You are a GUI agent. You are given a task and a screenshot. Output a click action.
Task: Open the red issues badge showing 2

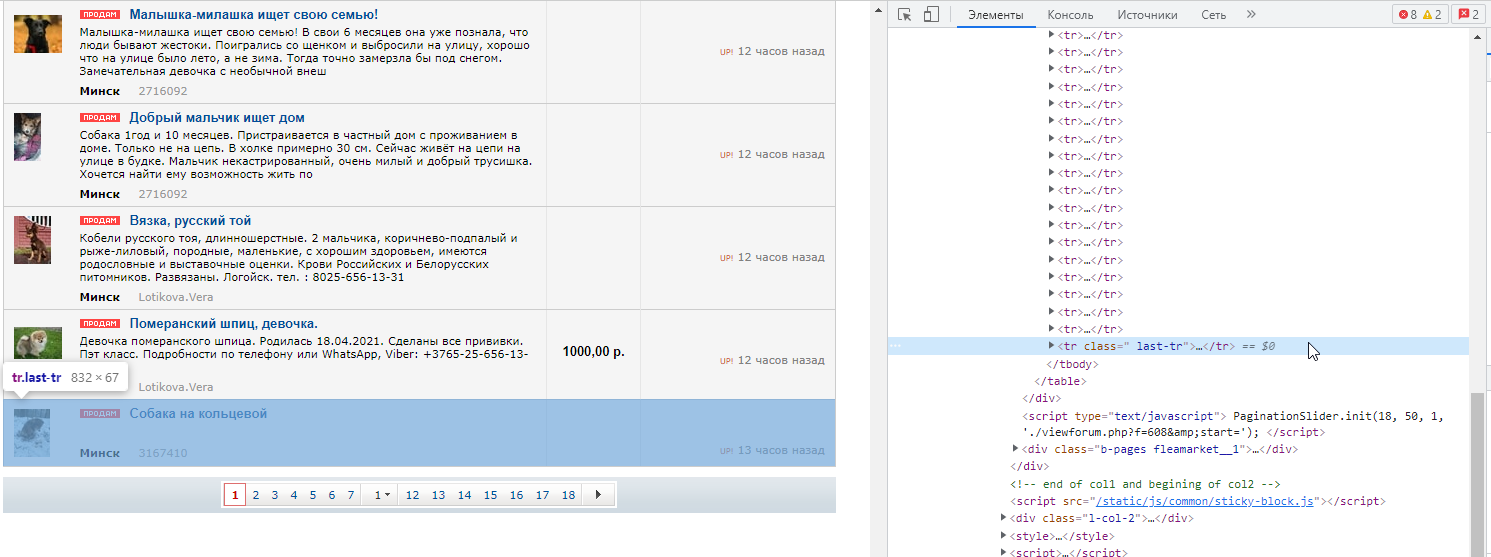click(x=1468, y=14)
